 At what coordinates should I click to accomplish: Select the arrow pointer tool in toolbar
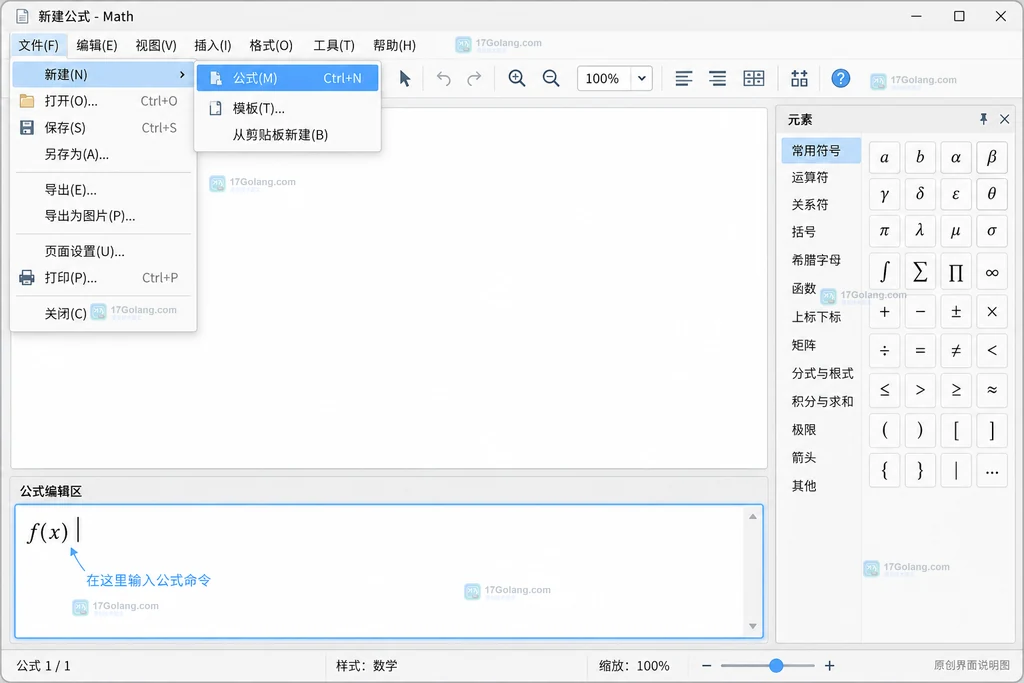point(405,79)
